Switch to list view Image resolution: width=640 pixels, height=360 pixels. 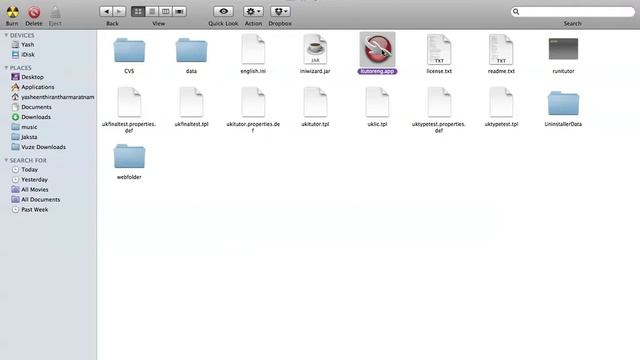click(152, 11)
